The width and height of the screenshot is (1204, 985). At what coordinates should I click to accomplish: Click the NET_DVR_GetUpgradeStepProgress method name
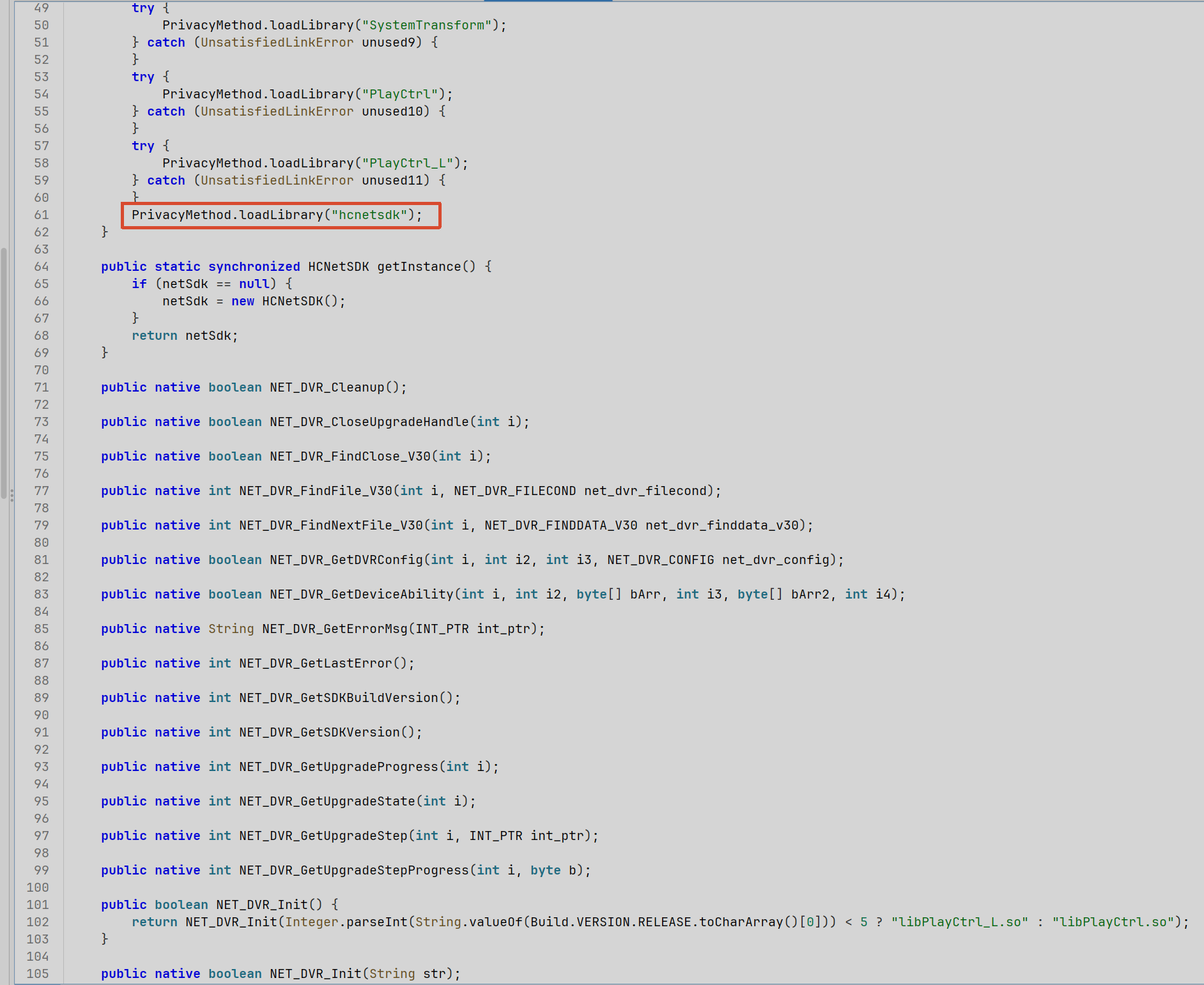353,870
